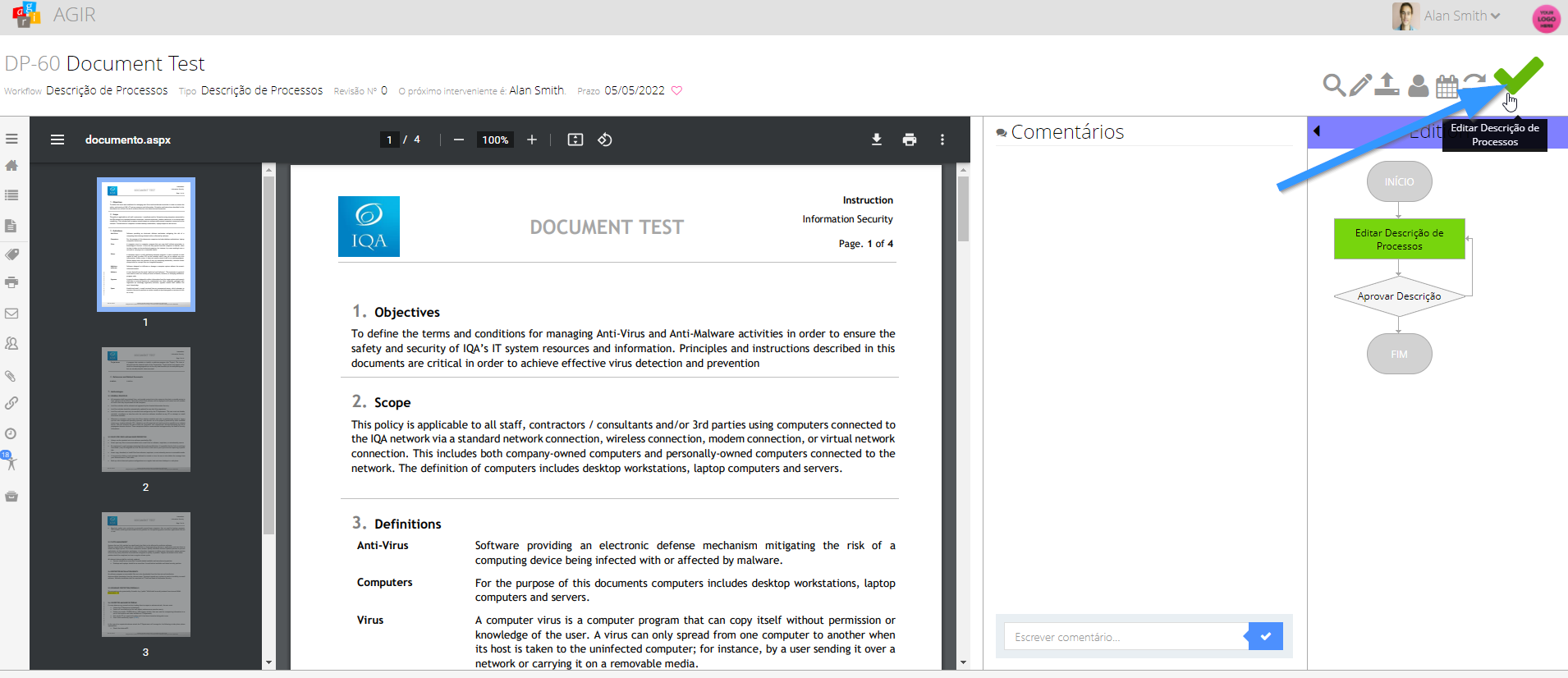Viewport: 1568px width, 678px height.
Task: Zoom in with the plus button
Action: (532, 140)
